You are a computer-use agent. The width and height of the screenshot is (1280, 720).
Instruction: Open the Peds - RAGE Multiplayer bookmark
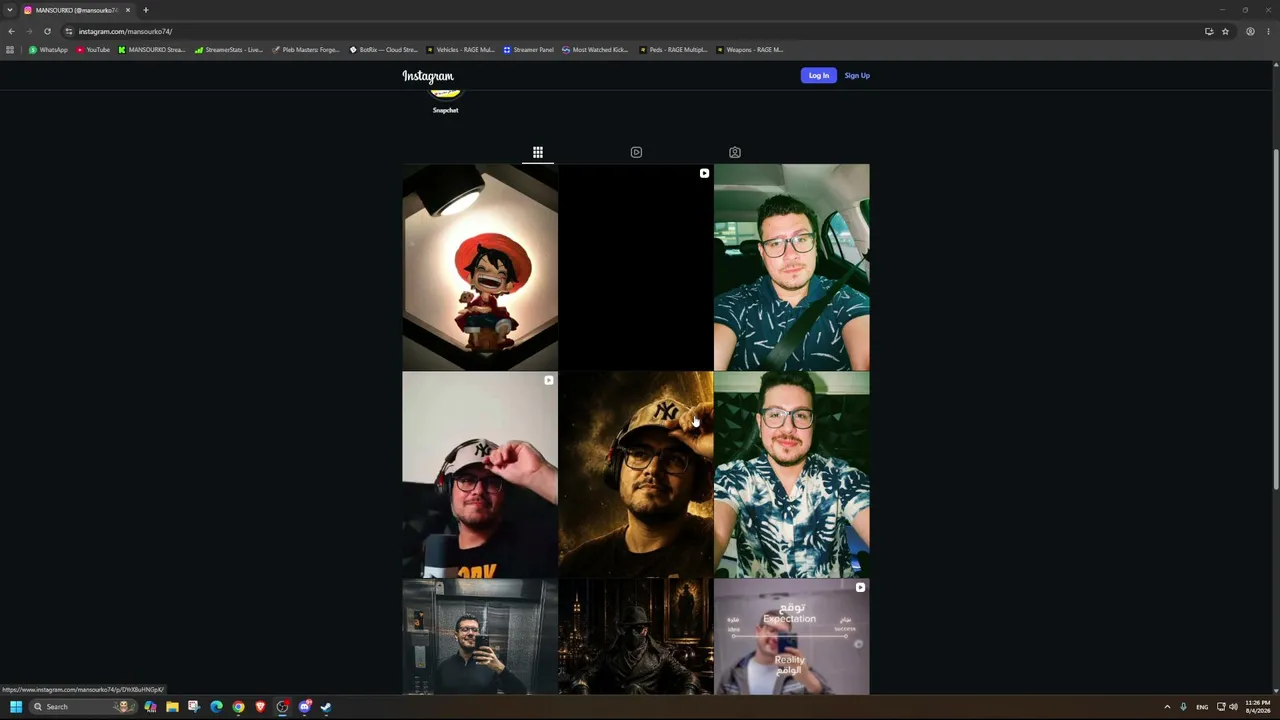(673, 49)
